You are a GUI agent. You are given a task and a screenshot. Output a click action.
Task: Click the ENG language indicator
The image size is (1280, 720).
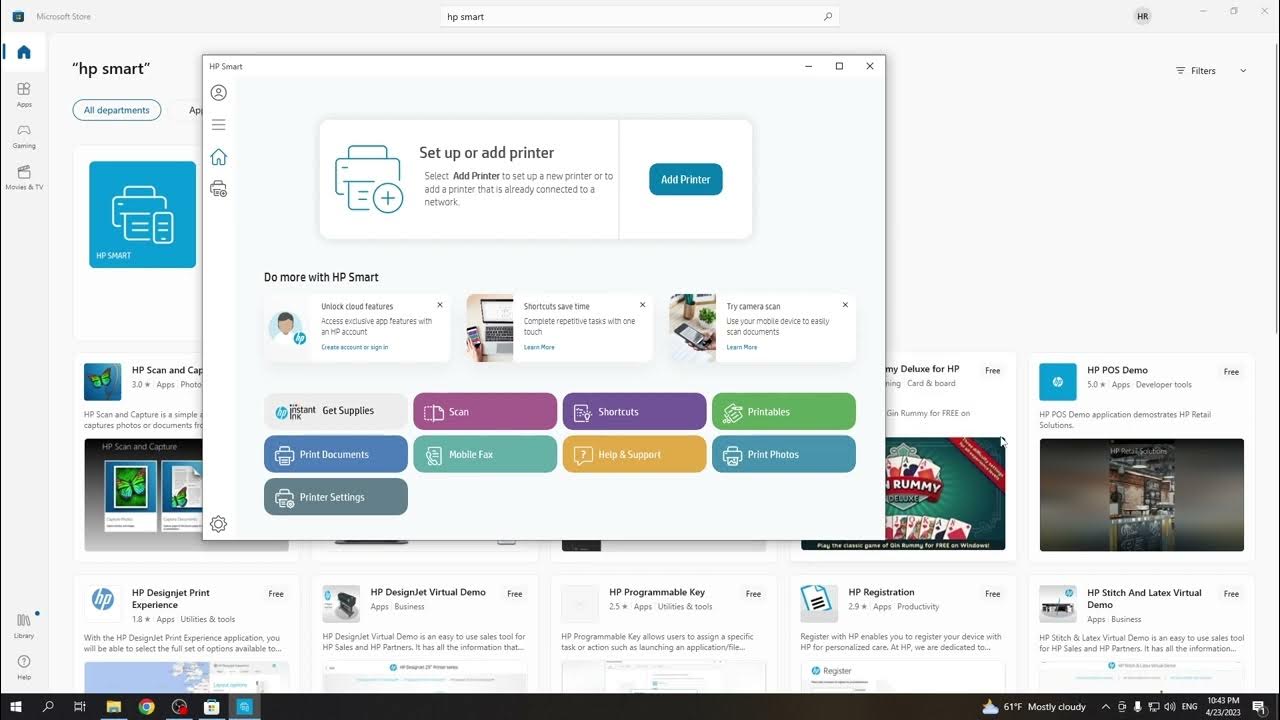pyautogui.click(x=1190, y=706)
